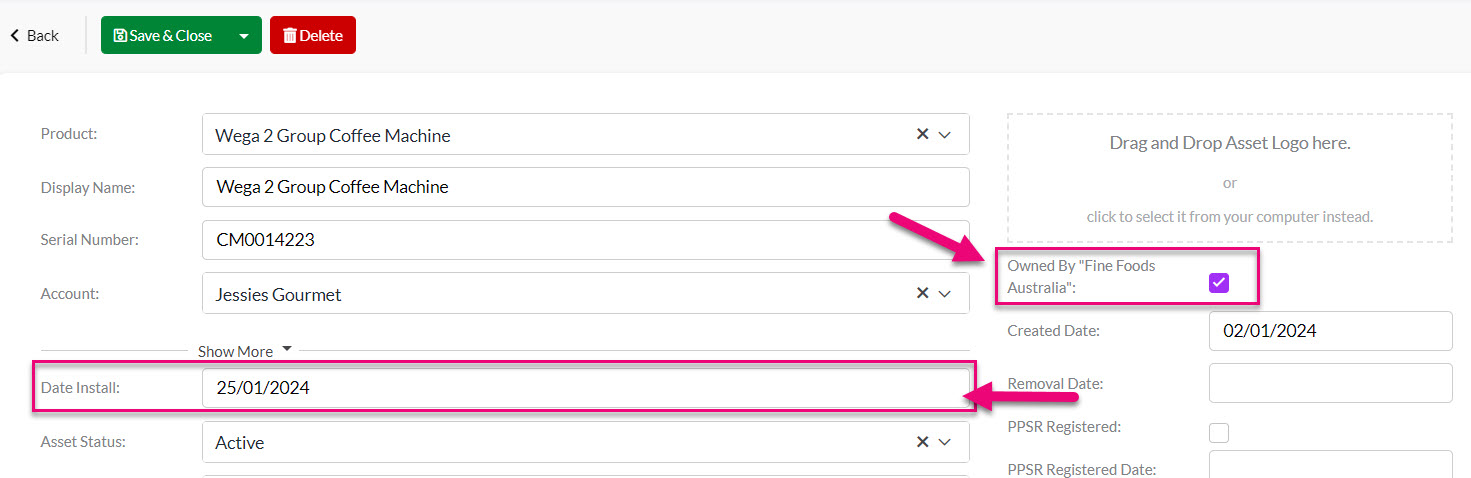
Task: Expand the Asset Status dropdown chevron
Action: [945, 441]
